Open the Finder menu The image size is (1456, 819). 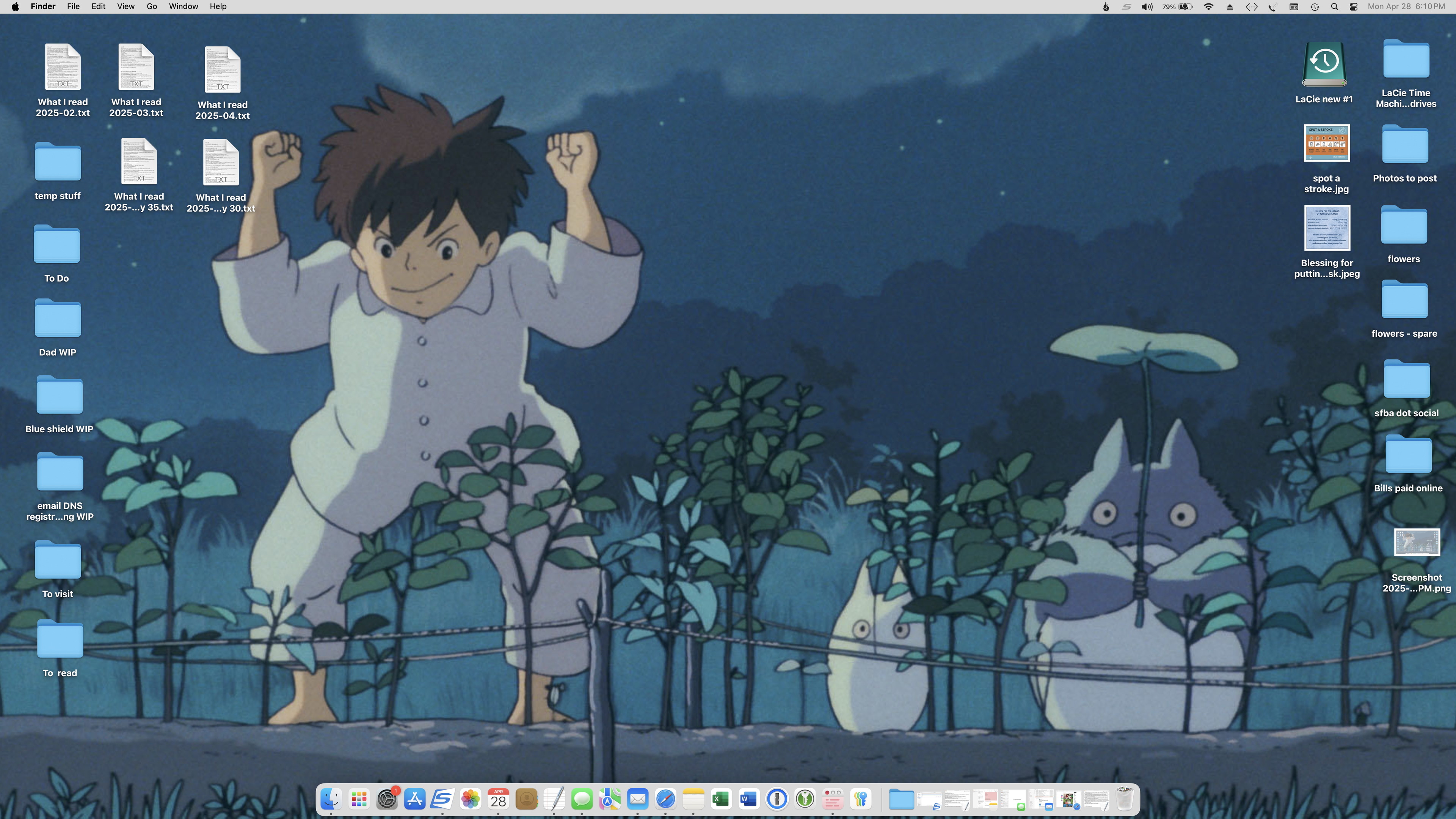point(43,7)
